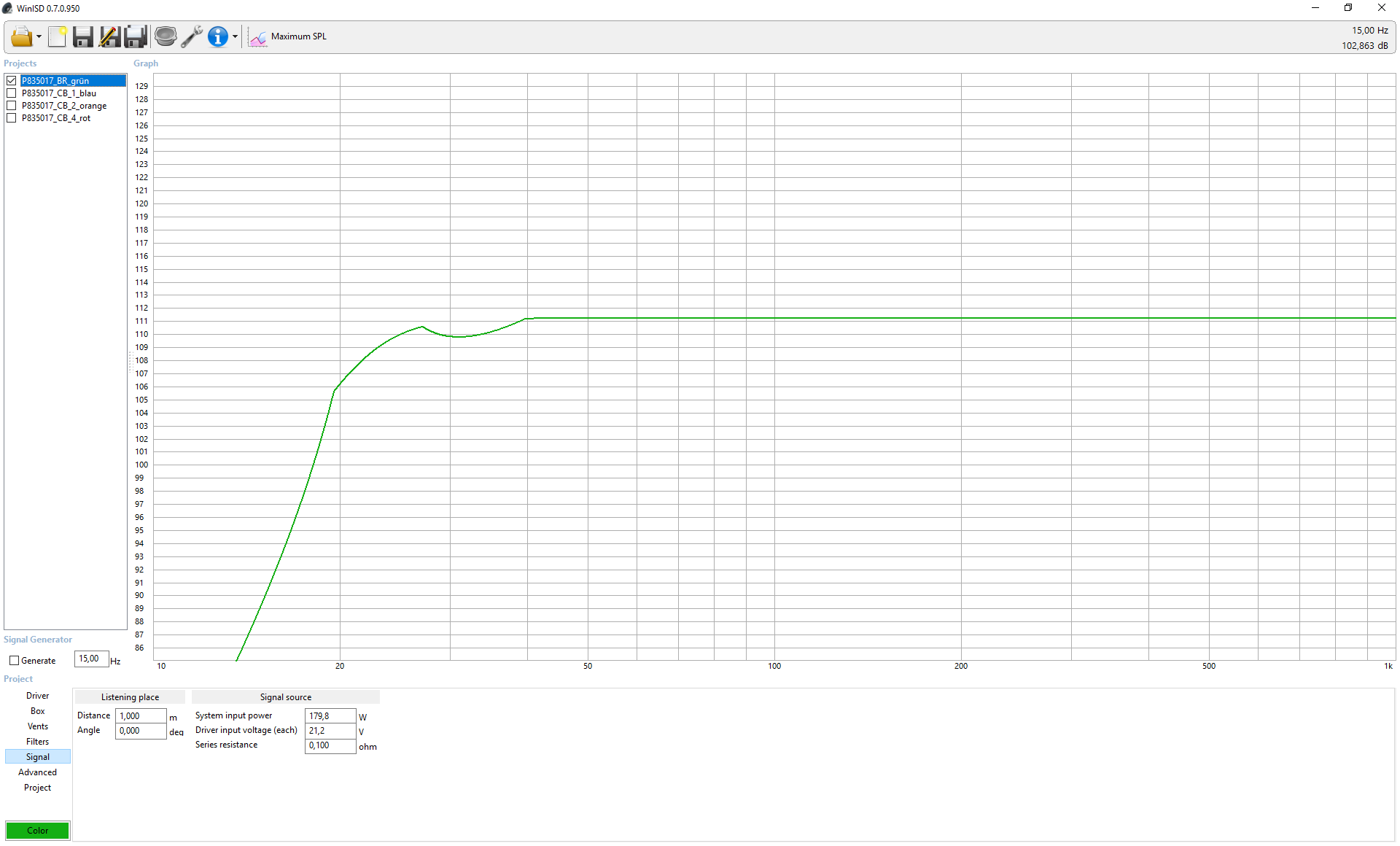The height and width of the screenshot is (846, 1400).
Task: Open the Maximum SPL graph type selector
Action: point(289,36)
